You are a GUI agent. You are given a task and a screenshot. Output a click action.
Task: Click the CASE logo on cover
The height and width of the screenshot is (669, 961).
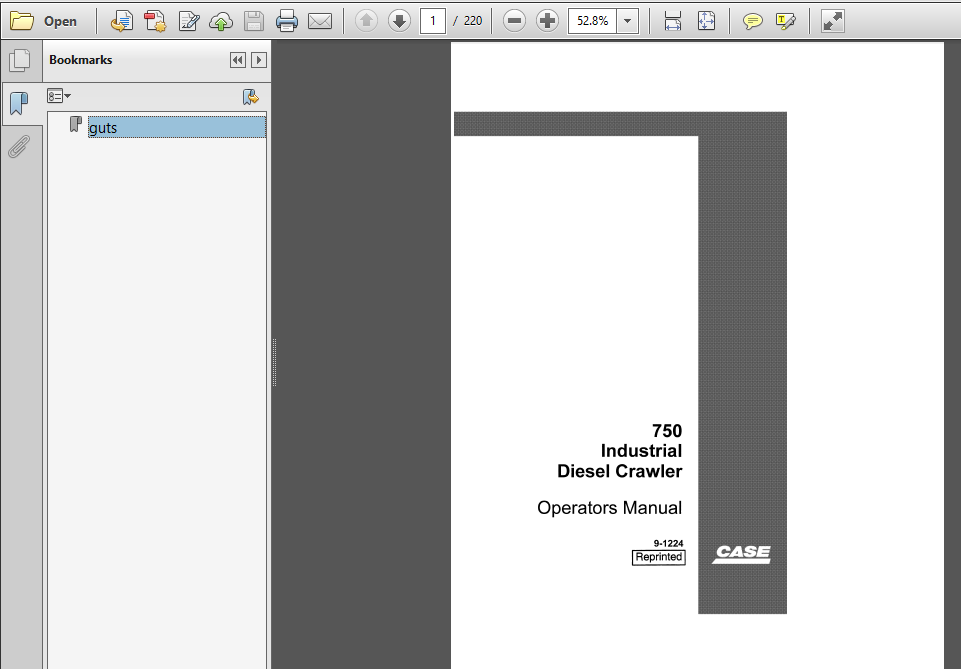(742, 554)
